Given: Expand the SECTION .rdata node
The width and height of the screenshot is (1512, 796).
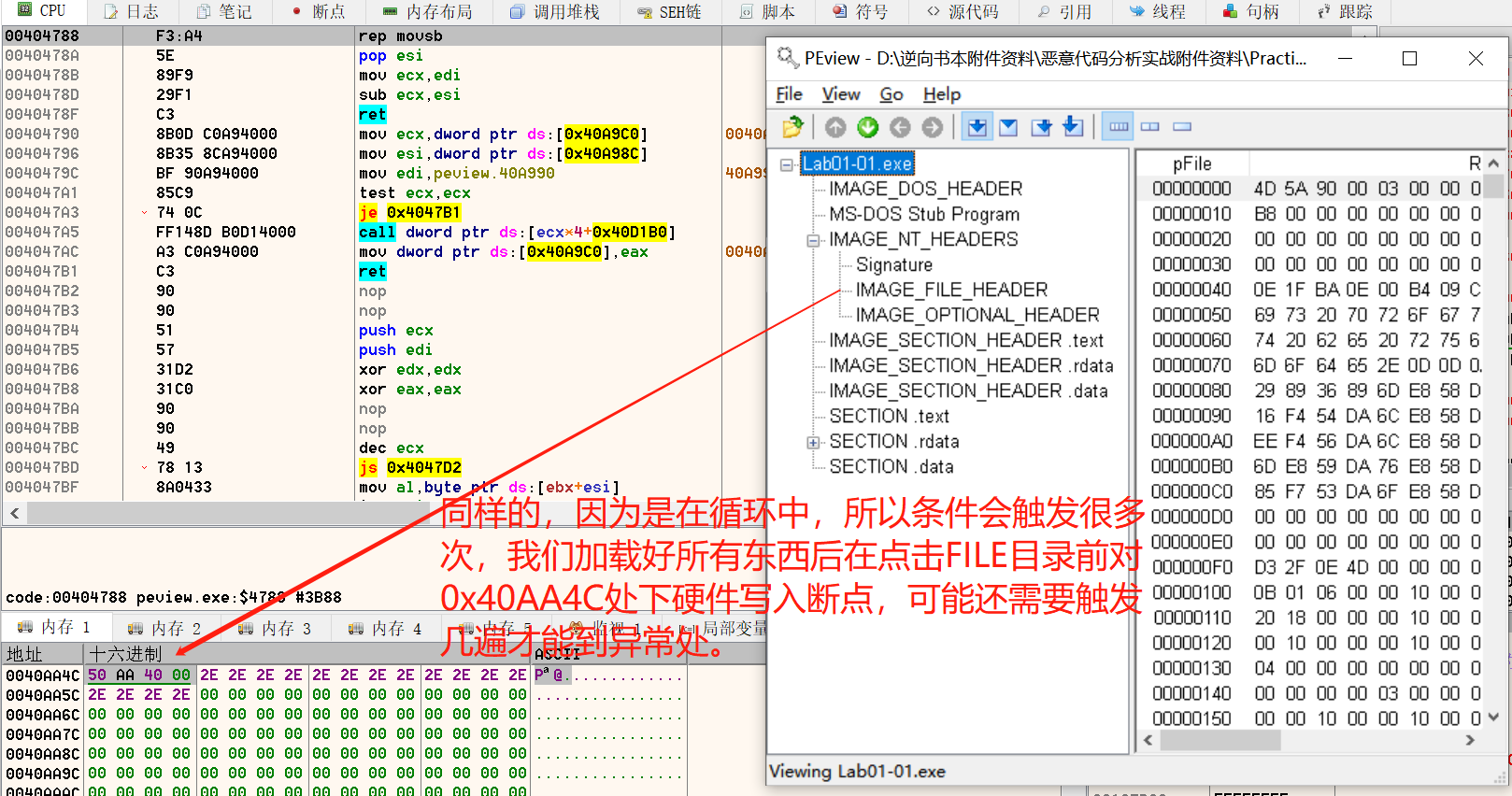Looking at the screenshot, I should click(x=813, y=442).
